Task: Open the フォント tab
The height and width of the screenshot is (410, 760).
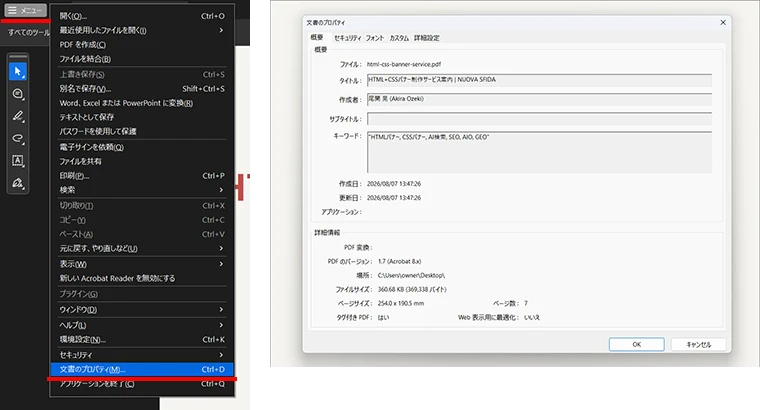Action: [x=375, y=38]
